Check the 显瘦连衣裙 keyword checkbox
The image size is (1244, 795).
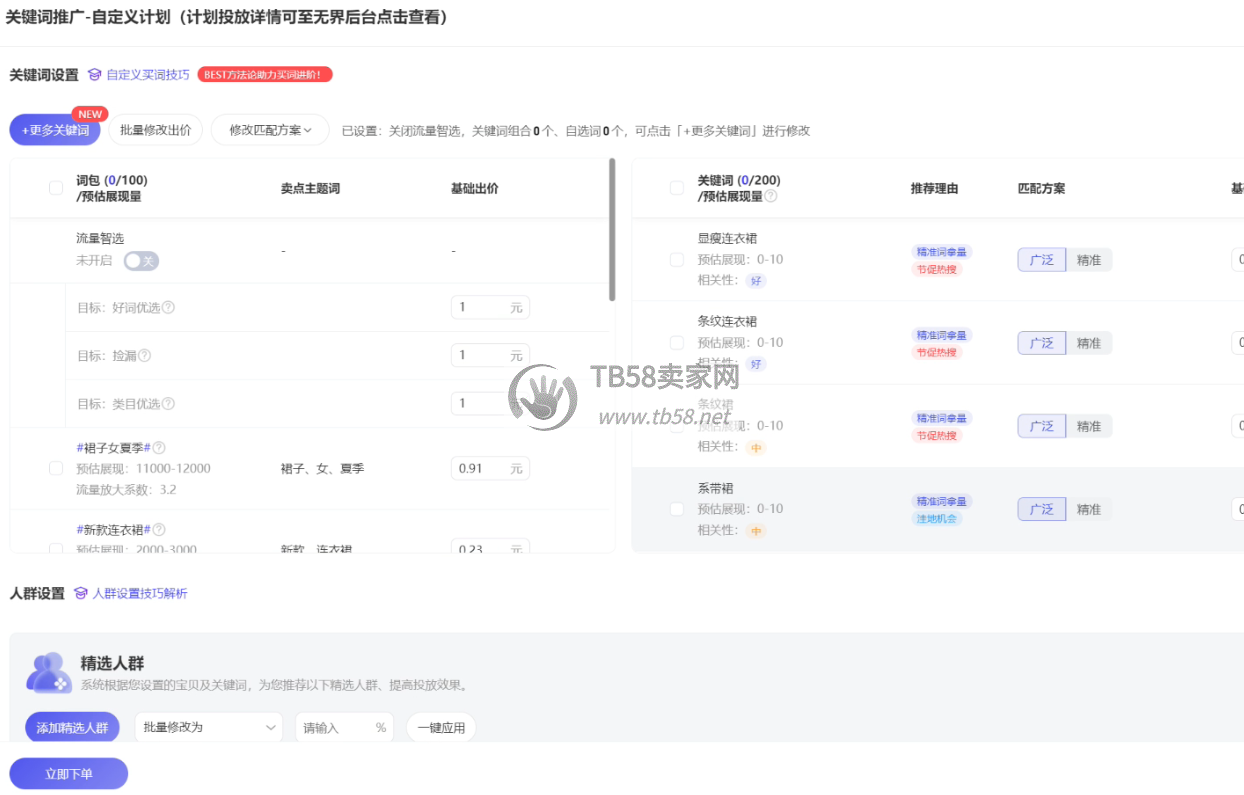pos(676,259)
